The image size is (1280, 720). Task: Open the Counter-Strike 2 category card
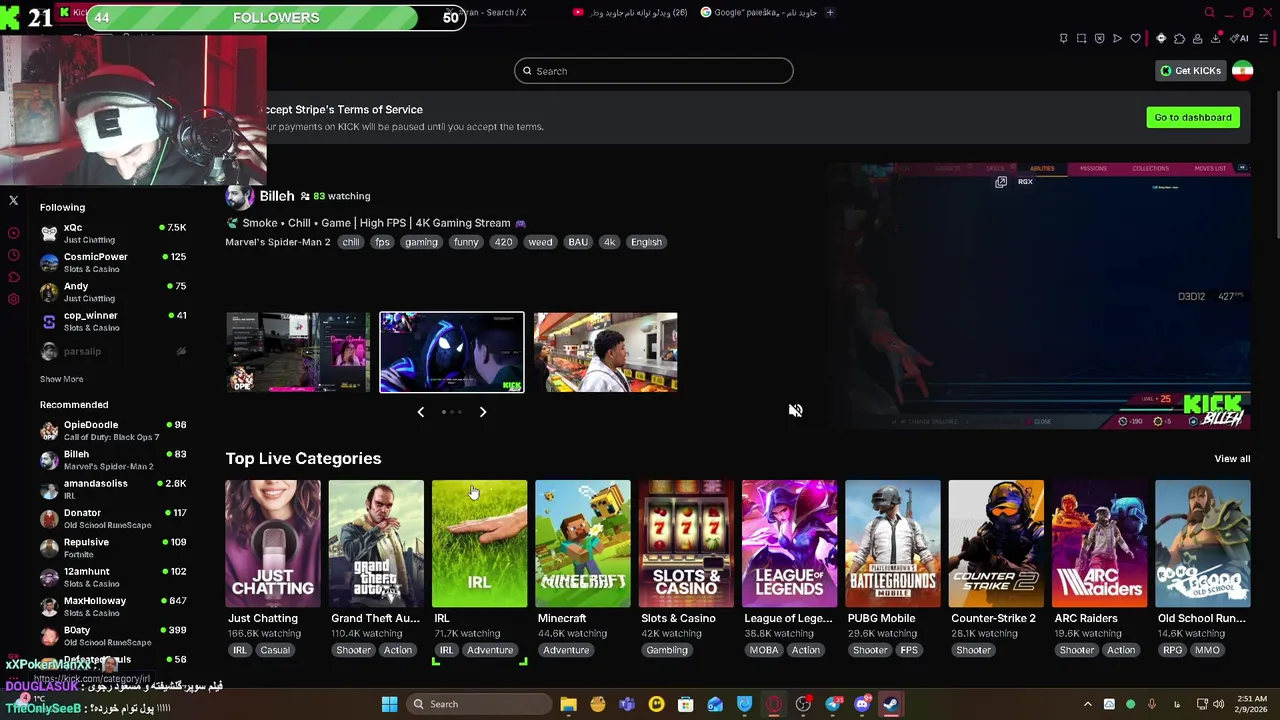click(996, 544)
